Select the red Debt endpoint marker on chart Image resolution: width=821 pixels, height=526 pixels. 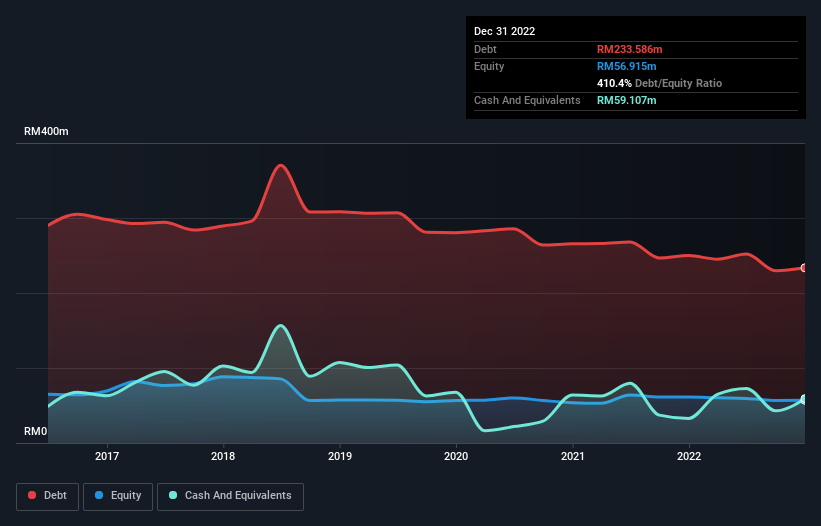(804, 268)
